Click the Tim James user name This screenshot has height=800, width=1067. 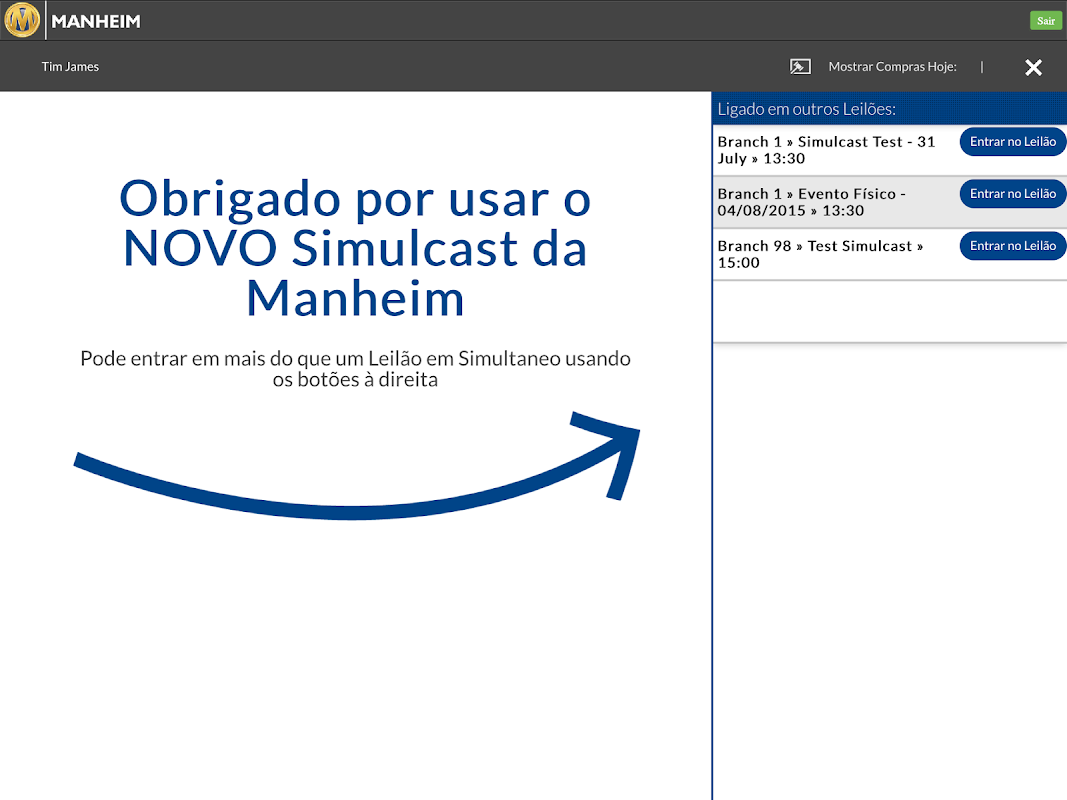pos(70,67)
